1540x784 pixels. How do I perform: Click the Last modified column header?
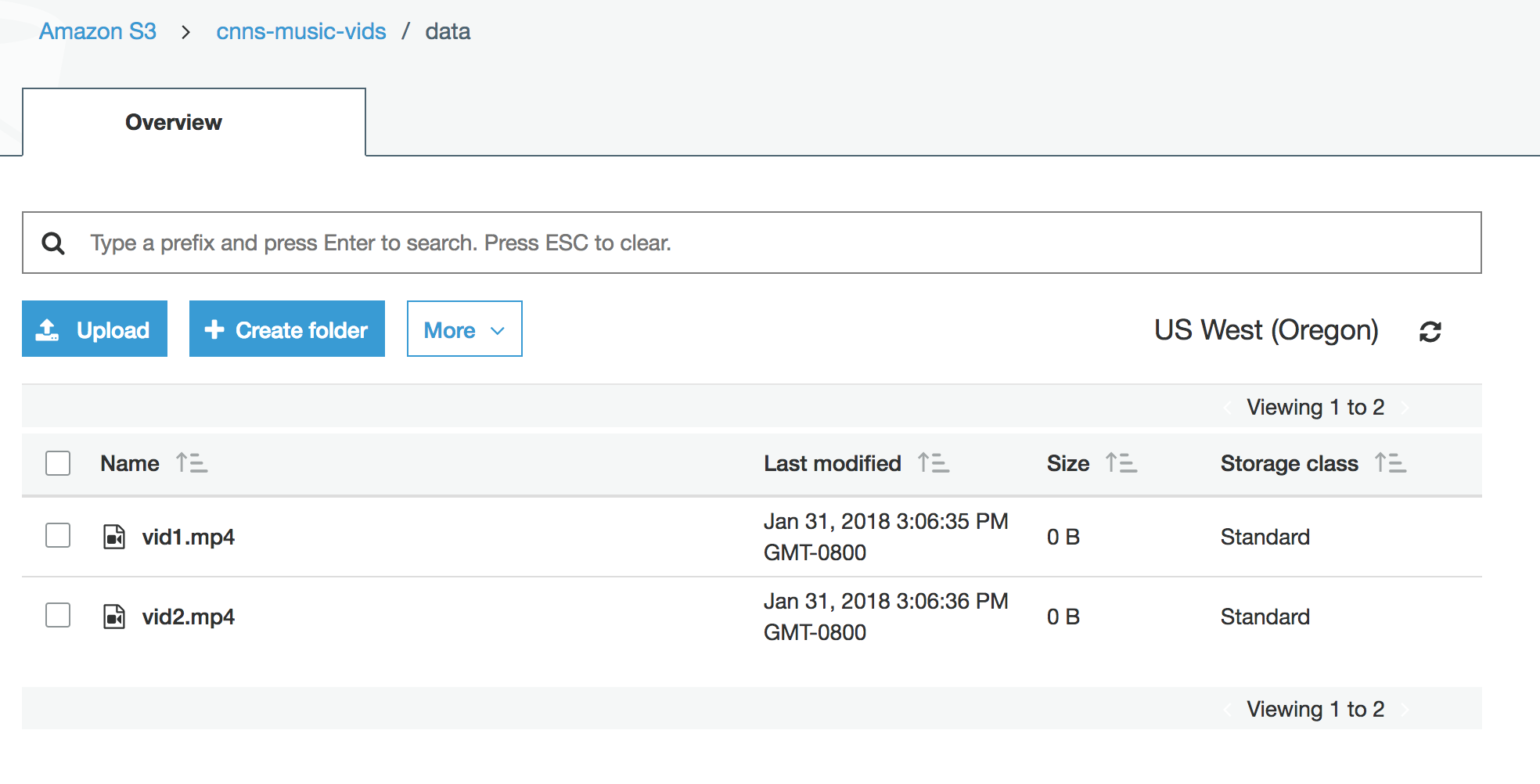click(x=833, y=463)
